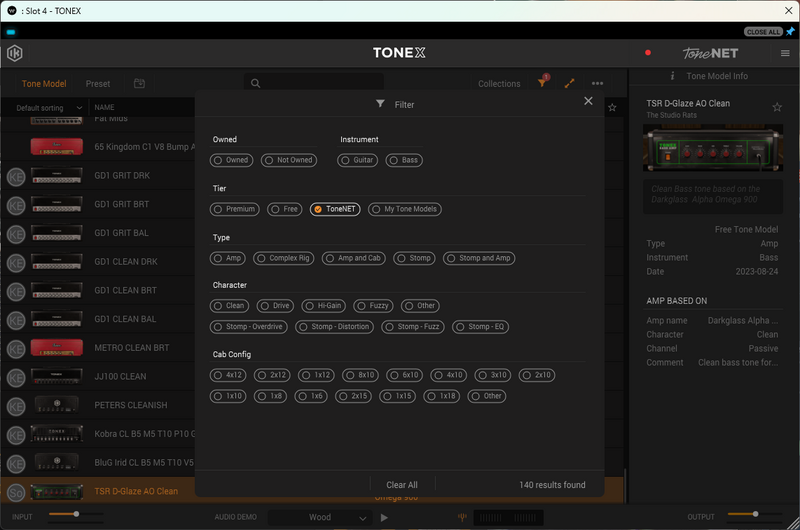Select the 2x15 cab config
Screen dimensions: 800x530
353,396
